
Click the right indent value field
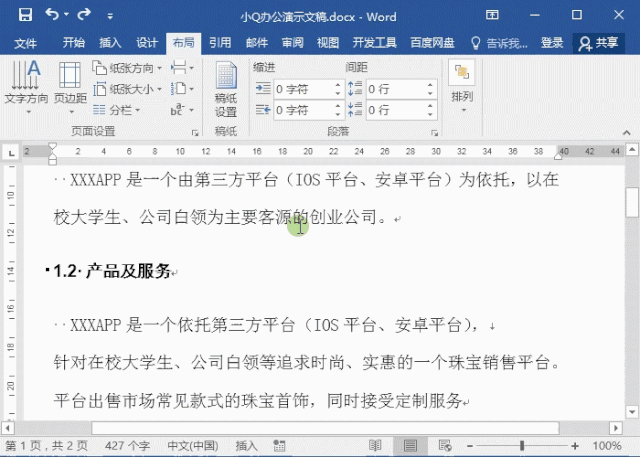[x=303, y=110]
